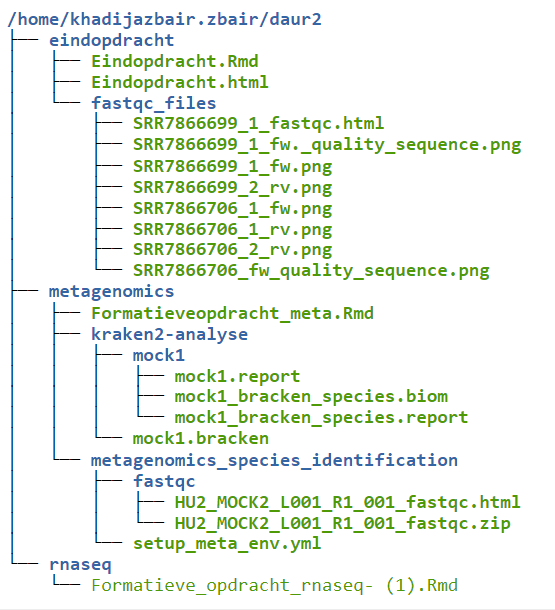Open SRR7866699_1_fastqc.html report

coord(258,123)
